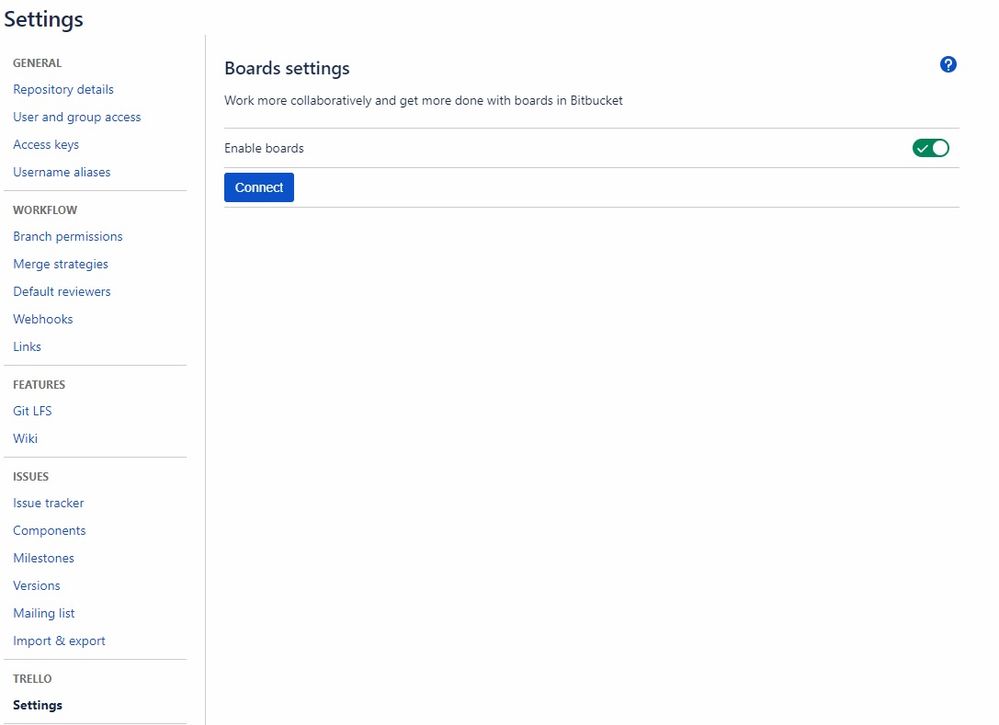
Task: Select Wiki under Features
Action: tap(25, 439)
